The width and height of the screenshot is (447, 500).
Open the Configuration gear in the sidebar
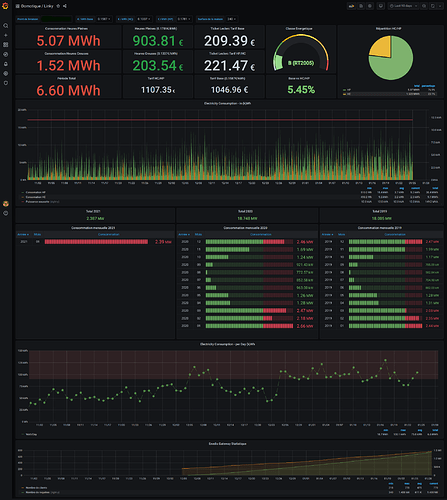[6, 73]
